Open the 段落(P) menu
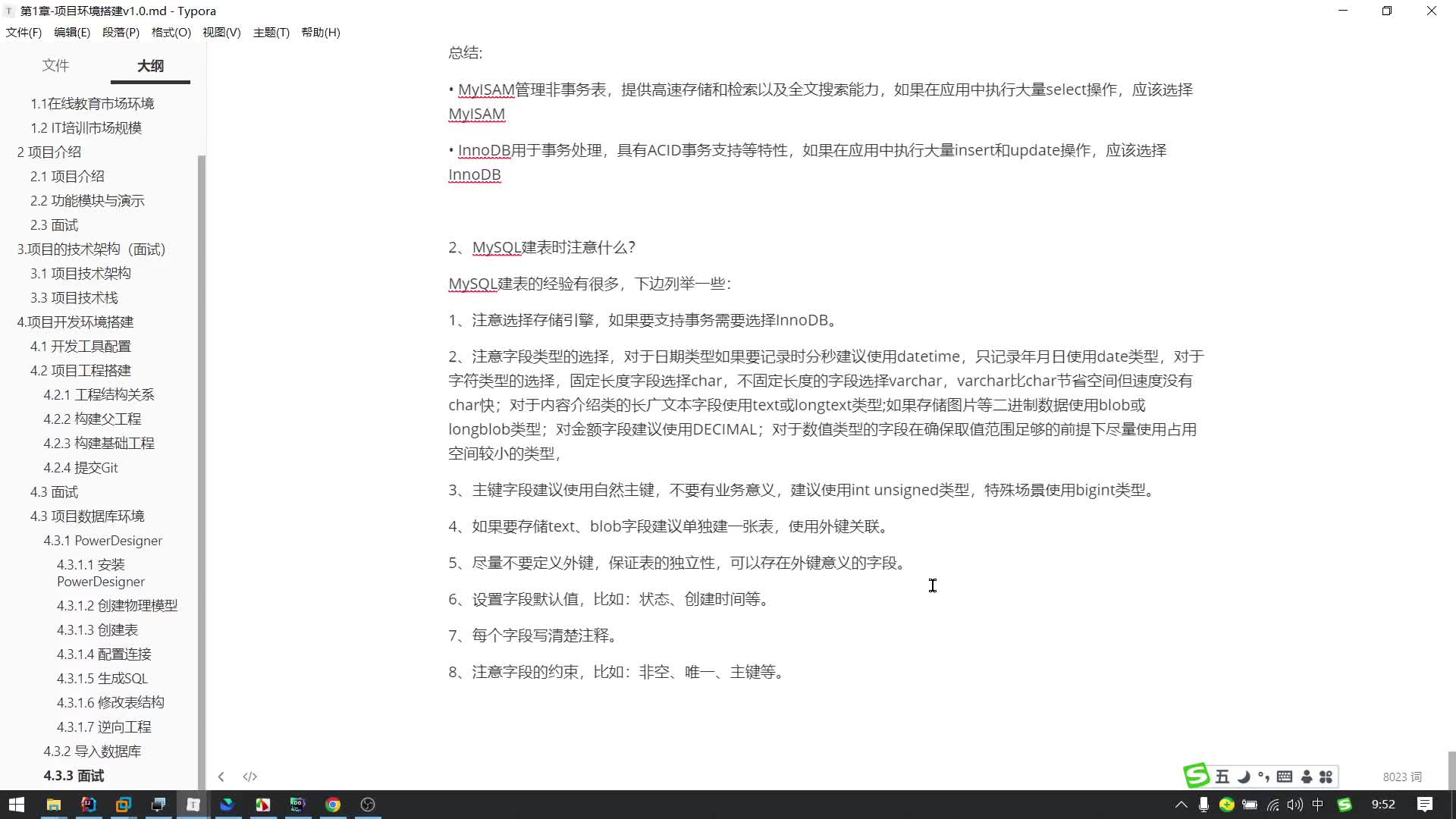 tap(121, 33)
